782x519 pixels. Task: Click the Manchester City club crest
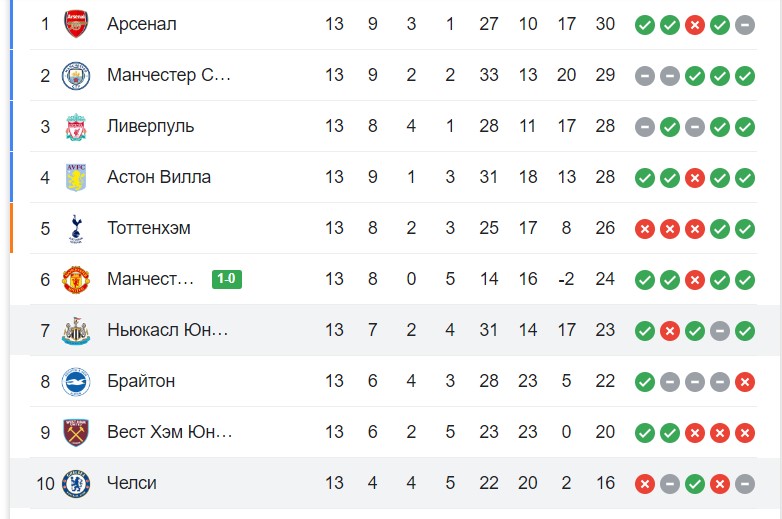point(76,75)
